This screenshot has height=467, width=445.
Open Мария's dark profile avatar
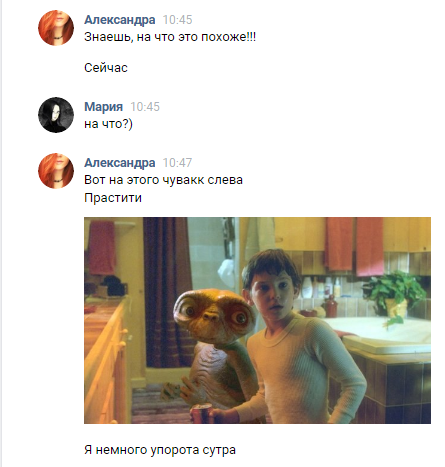pos(56,115)
